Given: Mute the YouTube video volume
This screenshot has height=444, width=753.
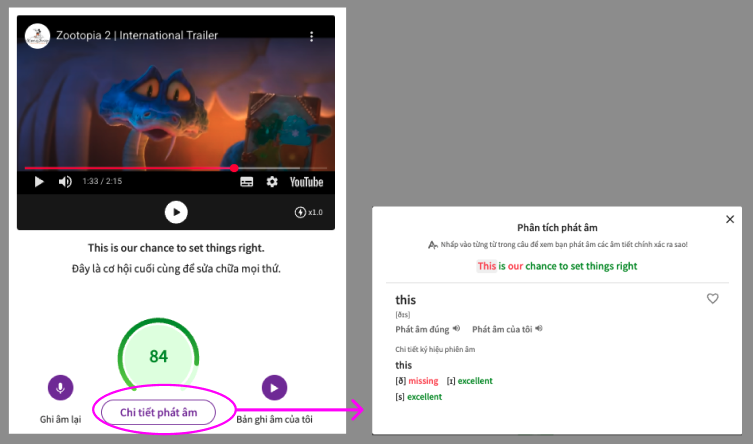Looking at the screenshot, I should (65, 182).
